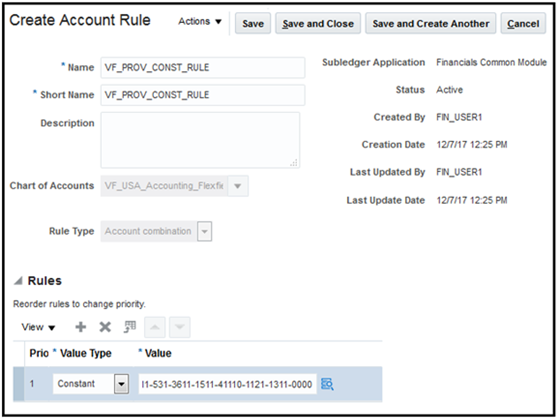Click the Subledger Application label
Viewport: 560px width, 419px height.
[x=374, y=63]
